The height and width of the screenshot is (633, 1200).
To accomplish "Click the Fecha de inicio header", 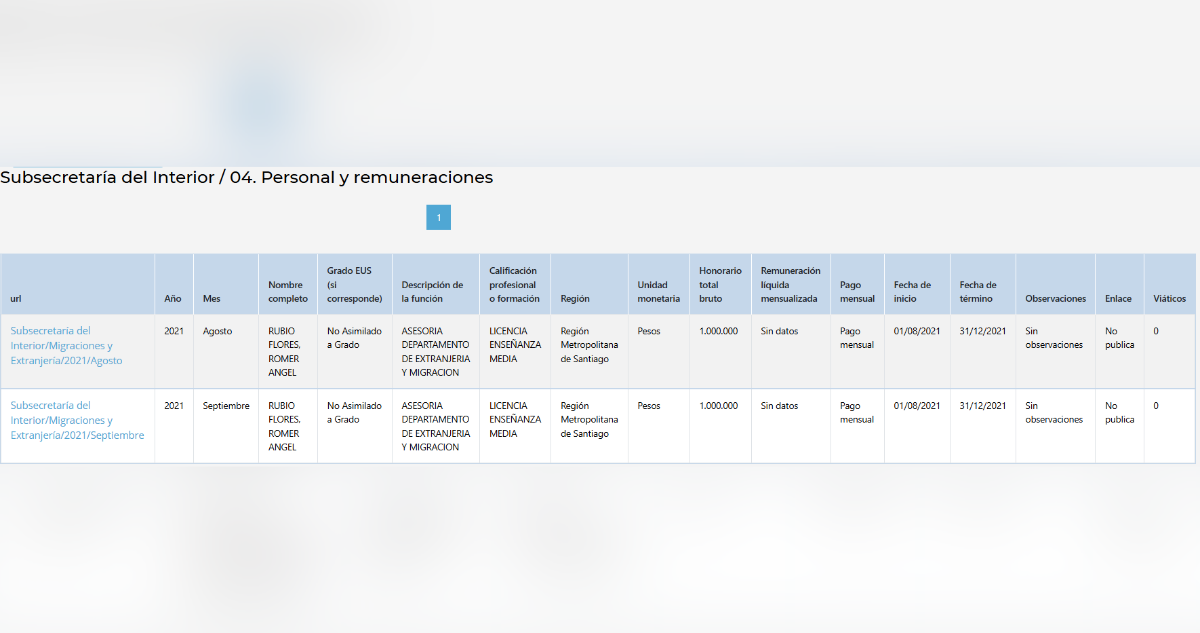I will (x=912, y=291).
